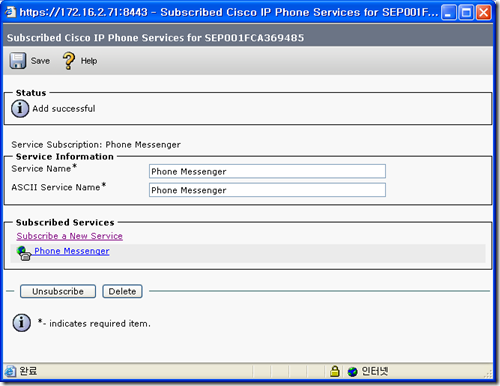Close the Subscribed Services window
This screenshot has height=386, width=500.
point(483,13)
